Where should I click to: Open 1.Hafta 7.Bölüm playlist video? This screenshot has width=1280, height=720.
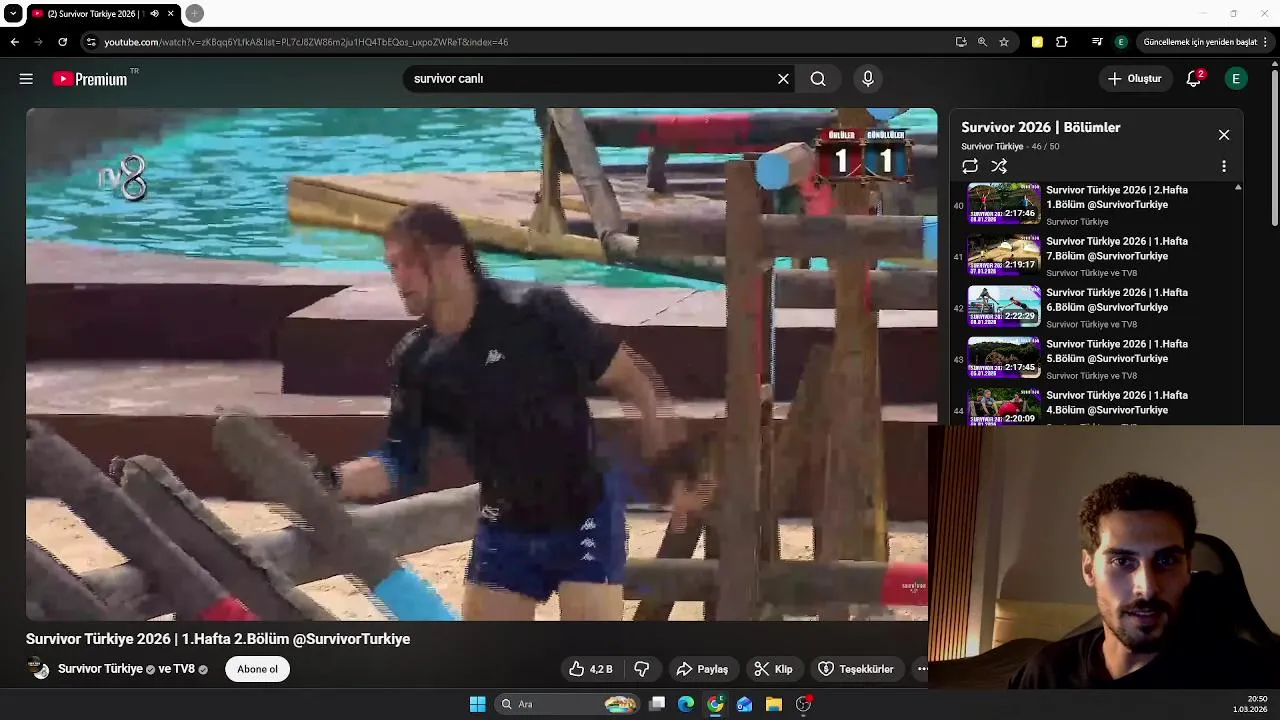(x=1095, y=257)
